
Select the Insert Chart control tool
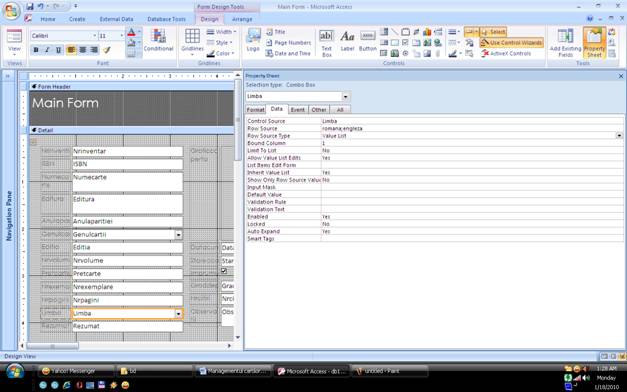tap(427, 32)
